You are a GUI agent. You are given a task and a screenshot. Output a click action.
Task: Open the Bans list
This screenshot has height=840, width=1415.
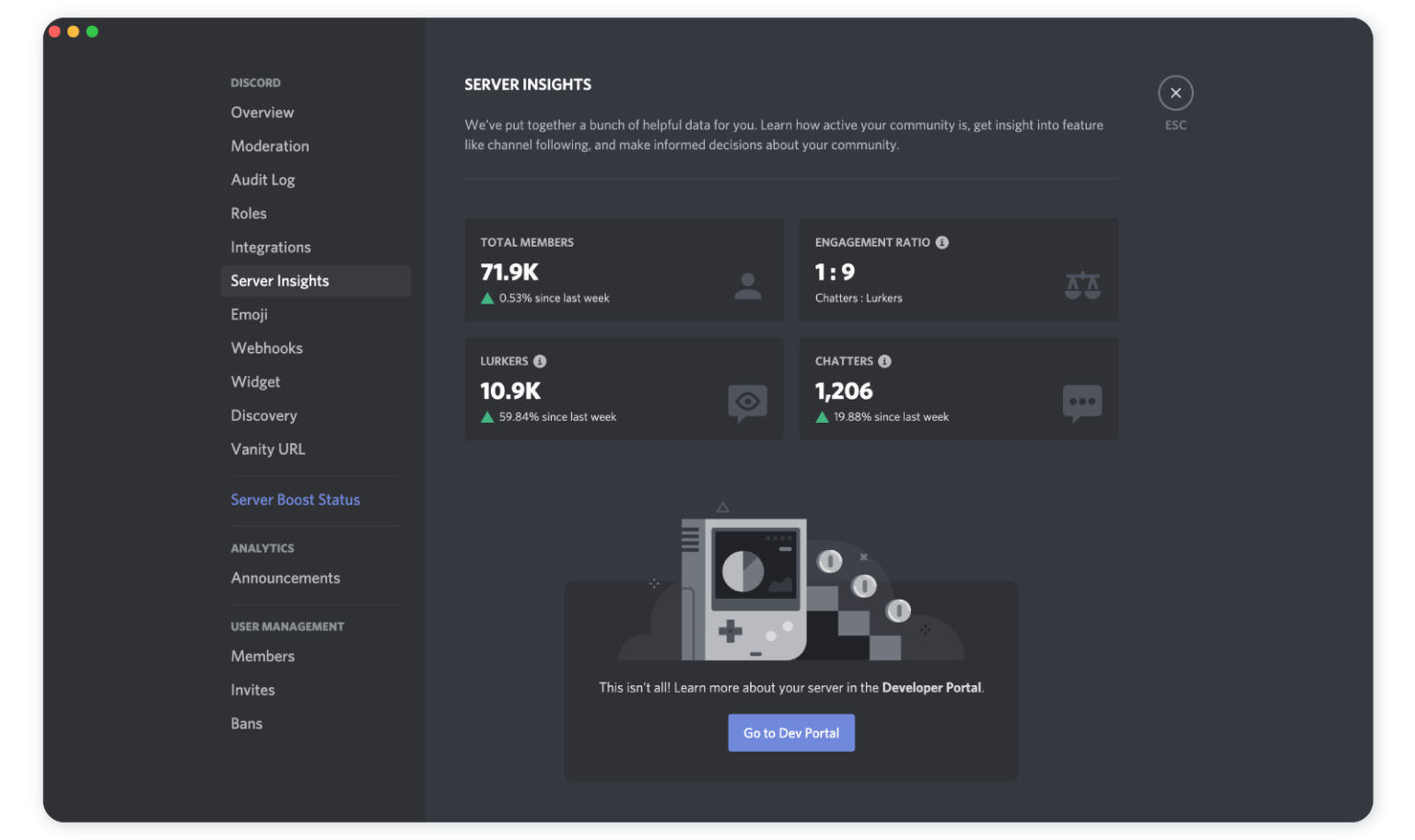[x=246, y=723]
